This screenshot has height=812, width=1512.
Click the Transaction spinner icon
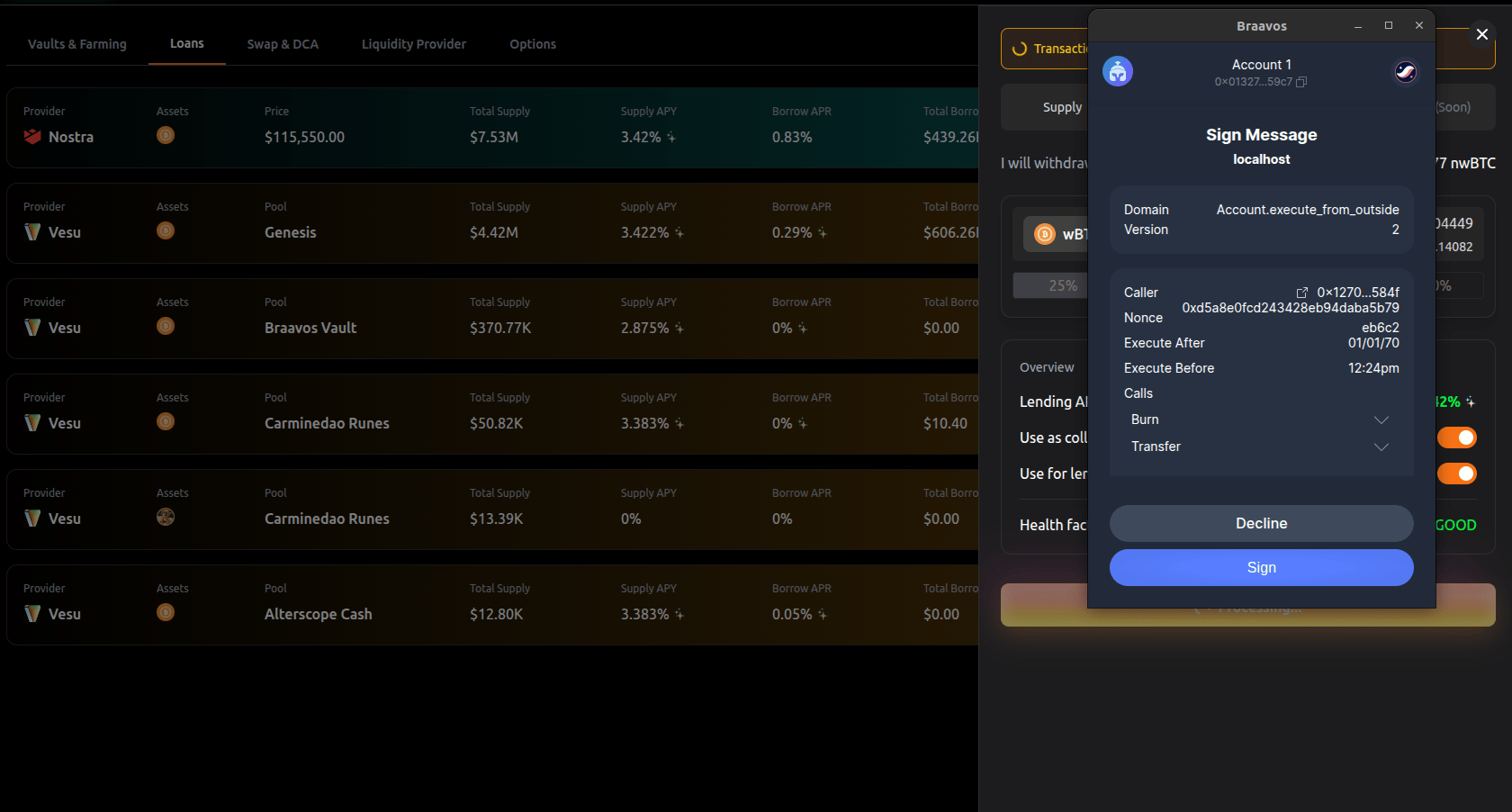click(x=1020, y=49)
